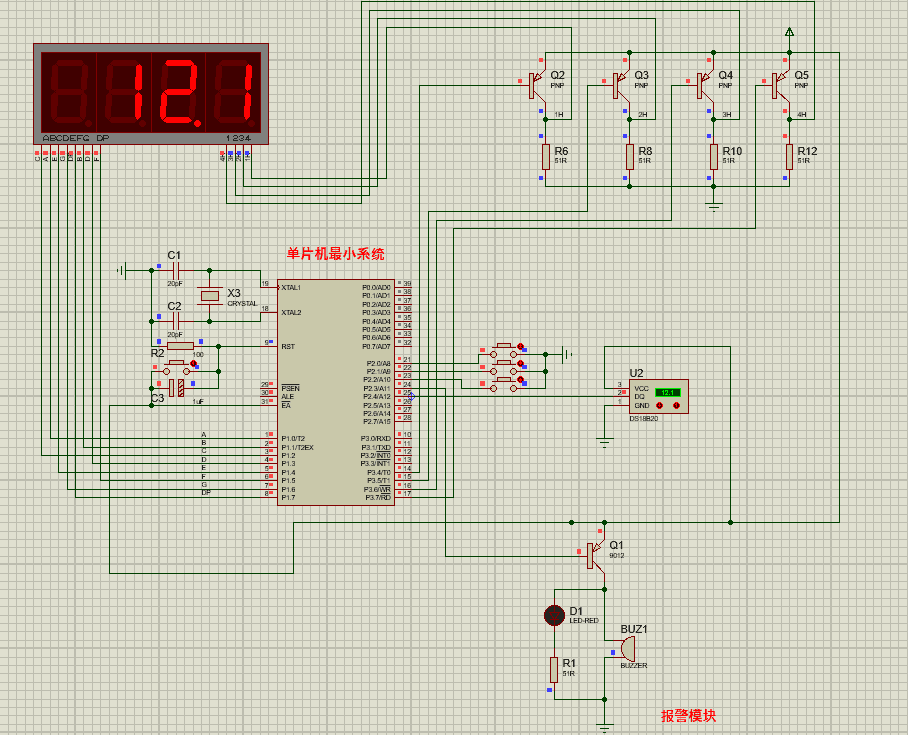The height and width of the screenshot is (735, 908).
Task: Select capacitor C1 symbol
Action: pyautogui.click(x=176, y=270)
